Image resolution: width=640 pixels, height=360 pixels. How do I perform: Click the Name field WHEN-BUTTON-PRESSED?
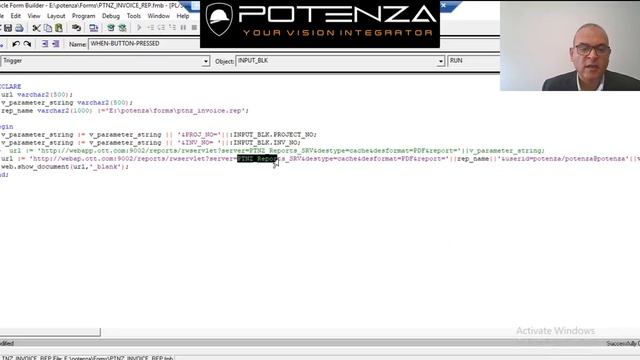tap(144, 44)
